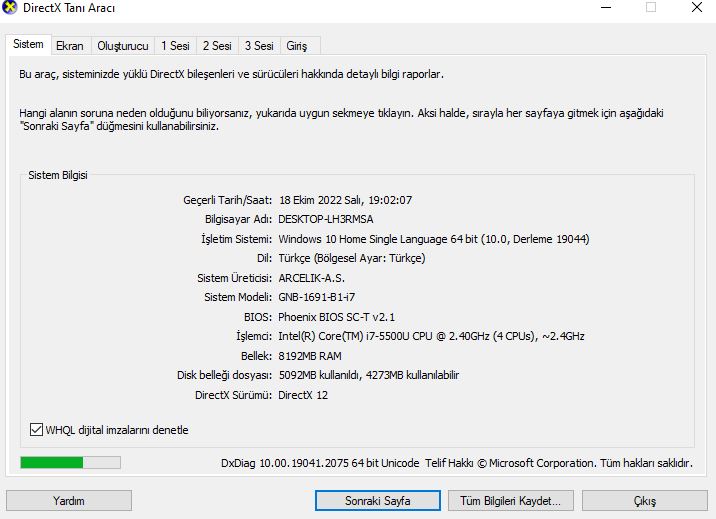Screen dimensions: 716x519
Task: Open the Ekran tab
Action: [x=70, y=46]
